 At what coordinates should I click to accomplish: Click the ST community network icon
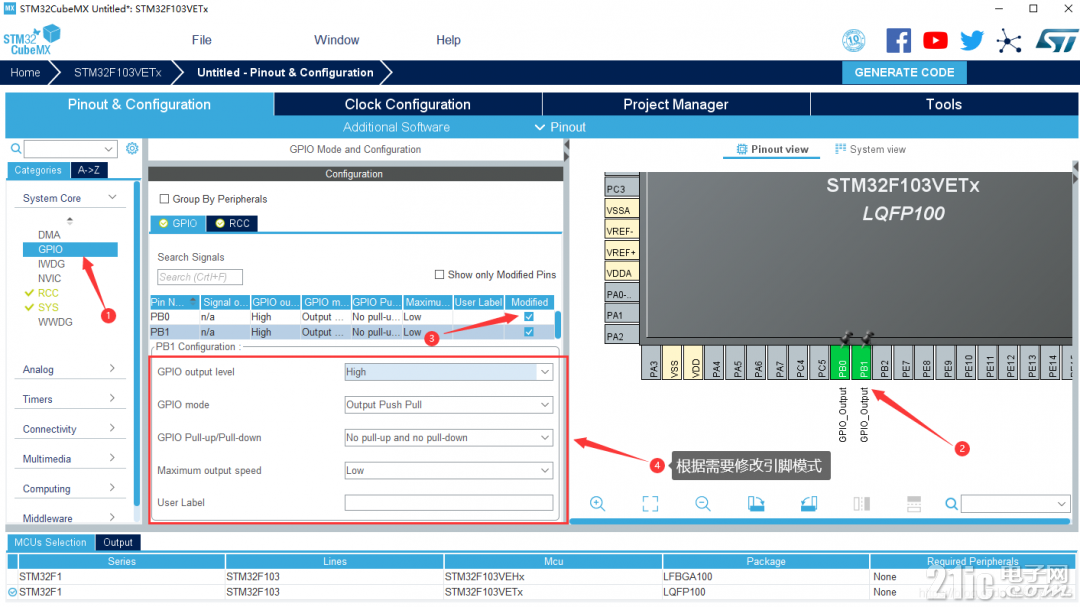pos(1008,41)
